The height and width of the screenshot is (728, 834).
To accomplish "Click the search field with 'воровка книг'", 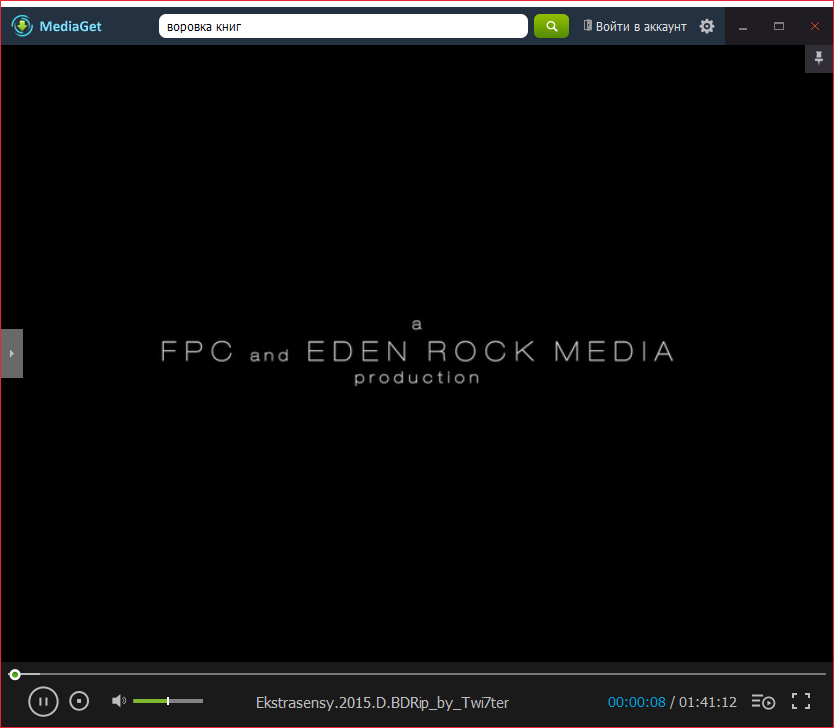I will click(x=343, y=26).
